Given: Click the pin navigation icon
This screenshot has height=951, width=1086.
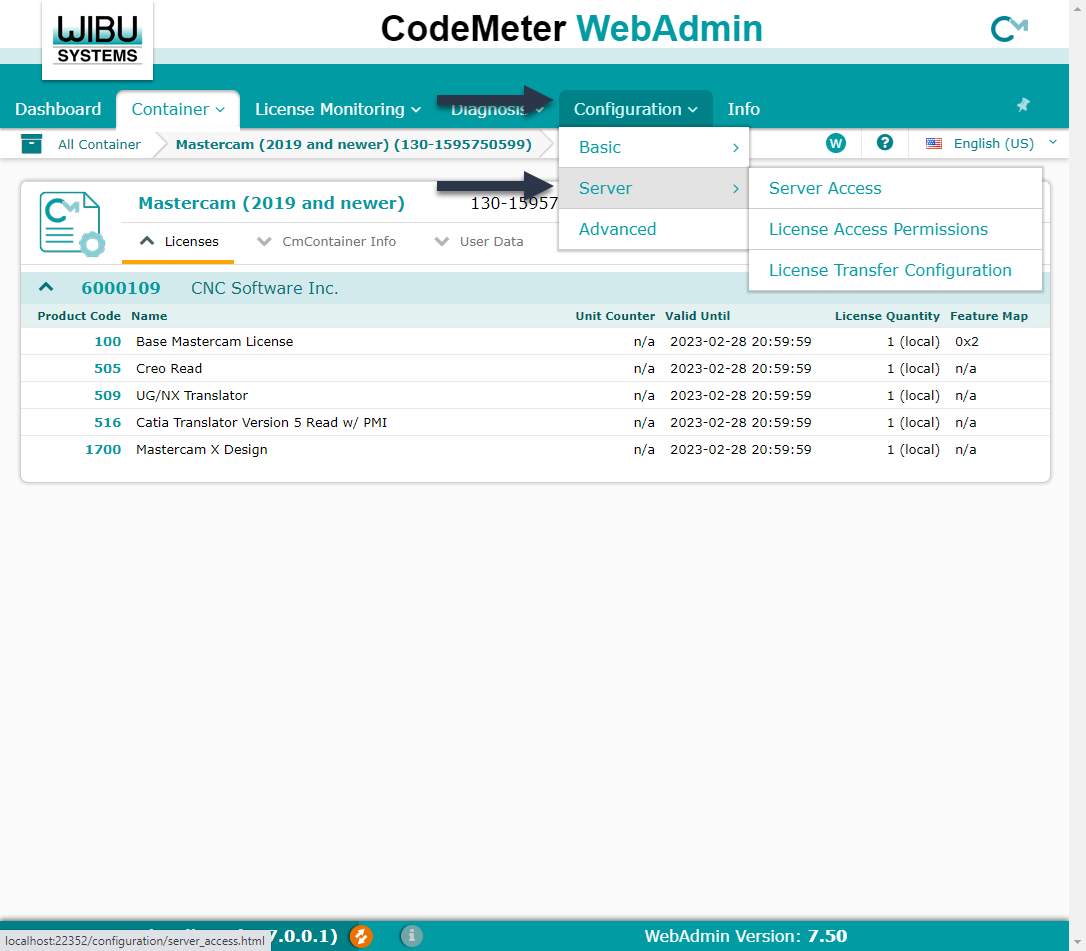Looking at the screenshot, I should coord(1023,105).
